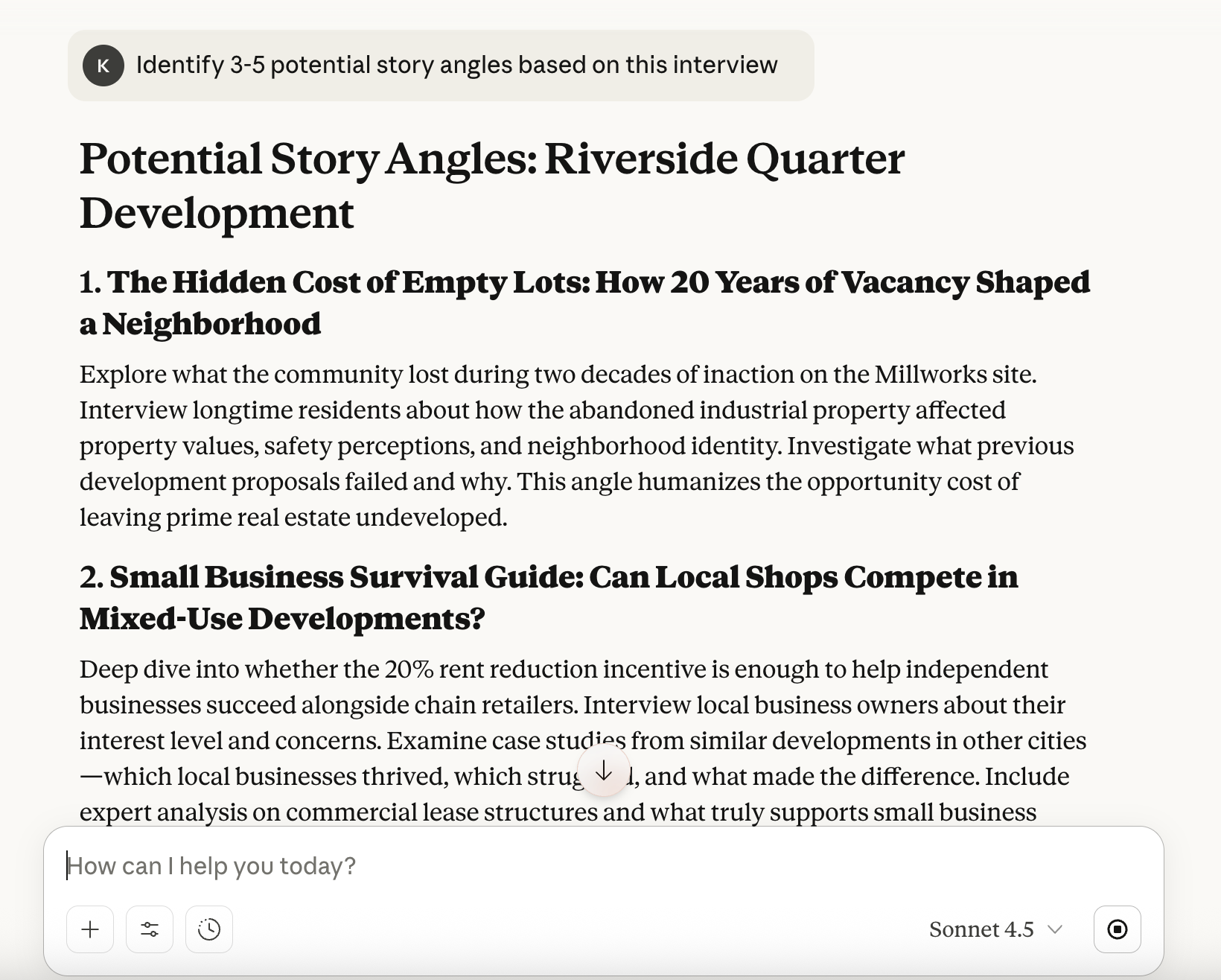This screenshot has height=980, width=1221.
Task: Open the tools sliders icon menu
Action: pyautogui.click(x=150, y=929)
